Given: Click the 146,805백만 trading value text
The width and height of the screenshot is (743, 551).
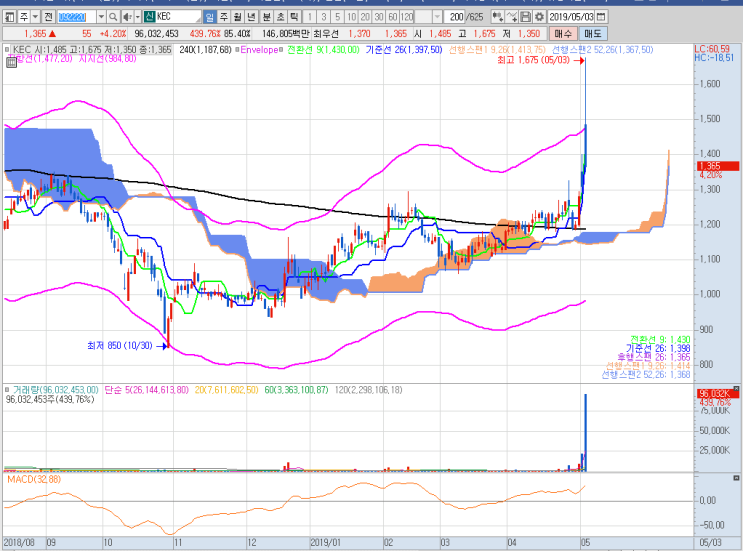Looking at the screenshot, I should coord(285,34).
